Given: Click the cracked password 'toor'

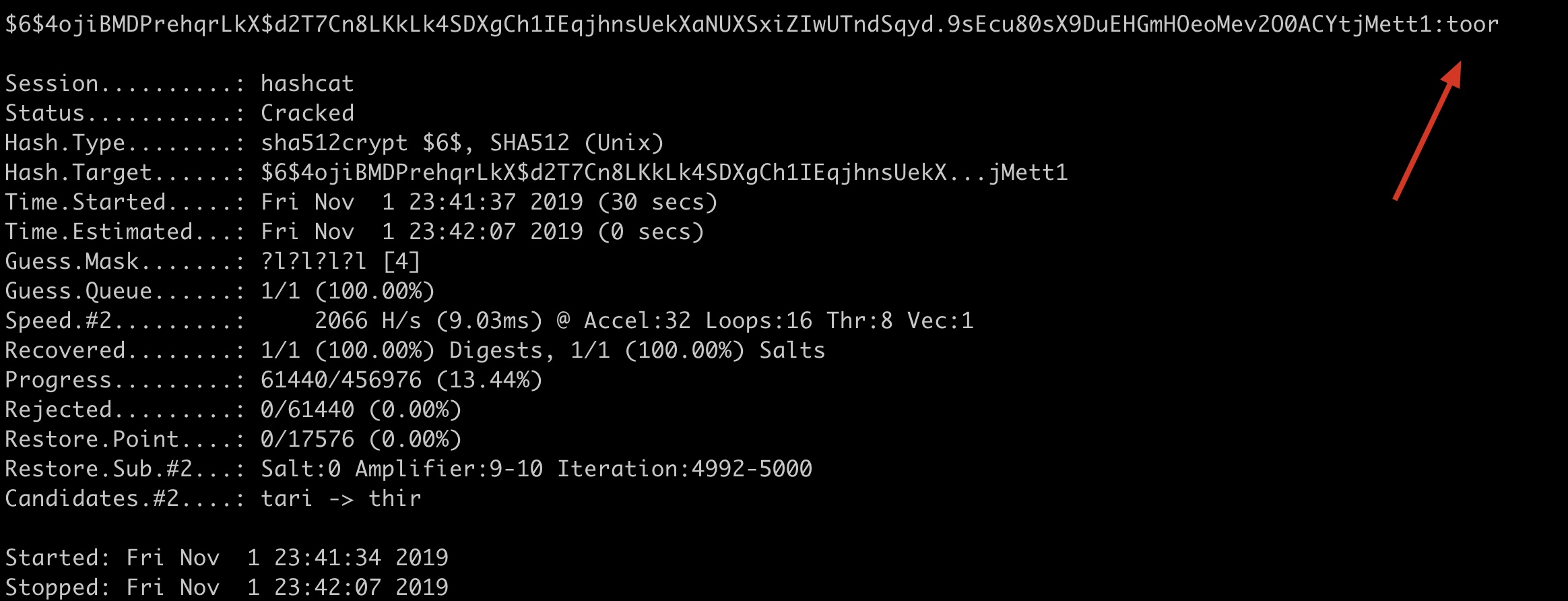Looking at the screenshot, I should pos(1472,24).
